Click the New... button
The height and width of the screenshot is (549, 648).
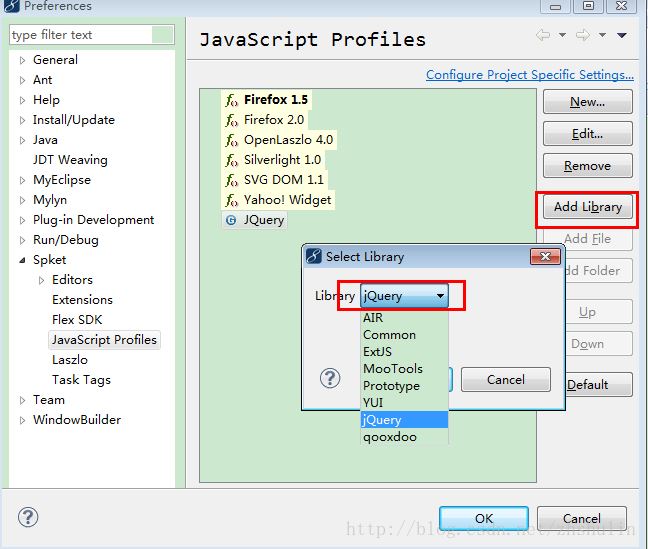(x=587, y=102)
